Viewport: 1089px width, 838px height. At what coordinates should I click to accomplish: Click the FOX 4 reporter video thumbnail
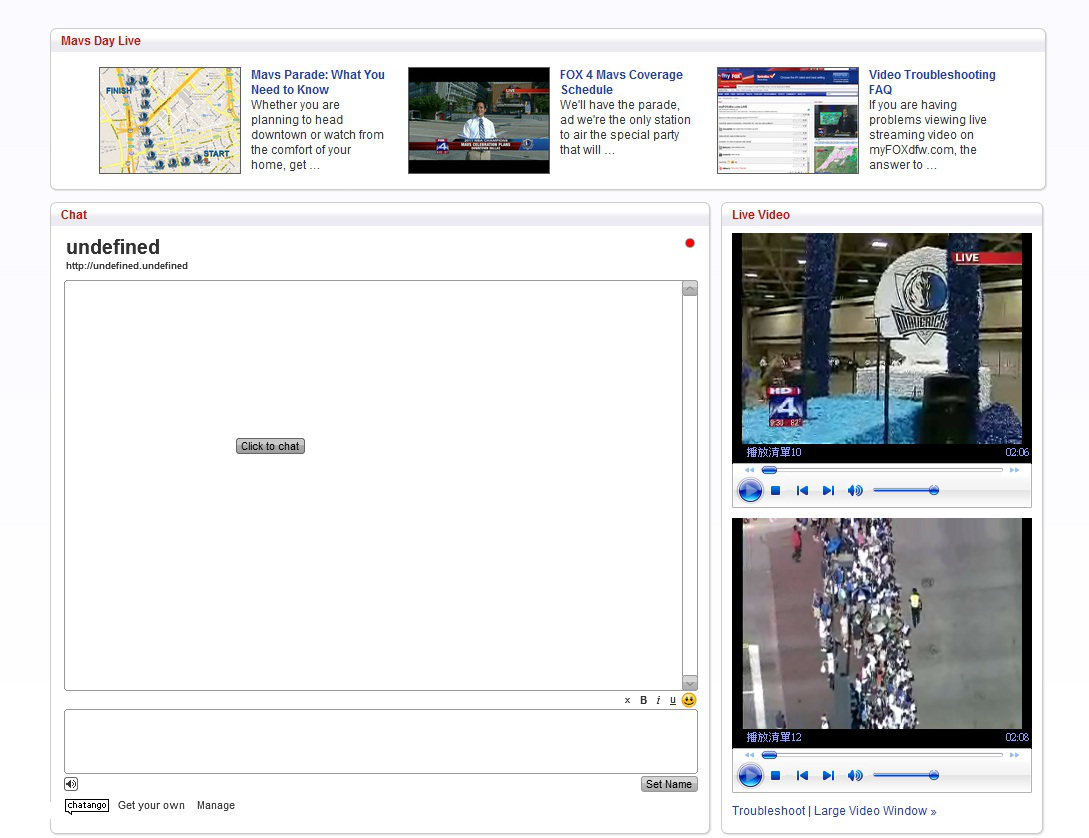(x=479, y=120)
